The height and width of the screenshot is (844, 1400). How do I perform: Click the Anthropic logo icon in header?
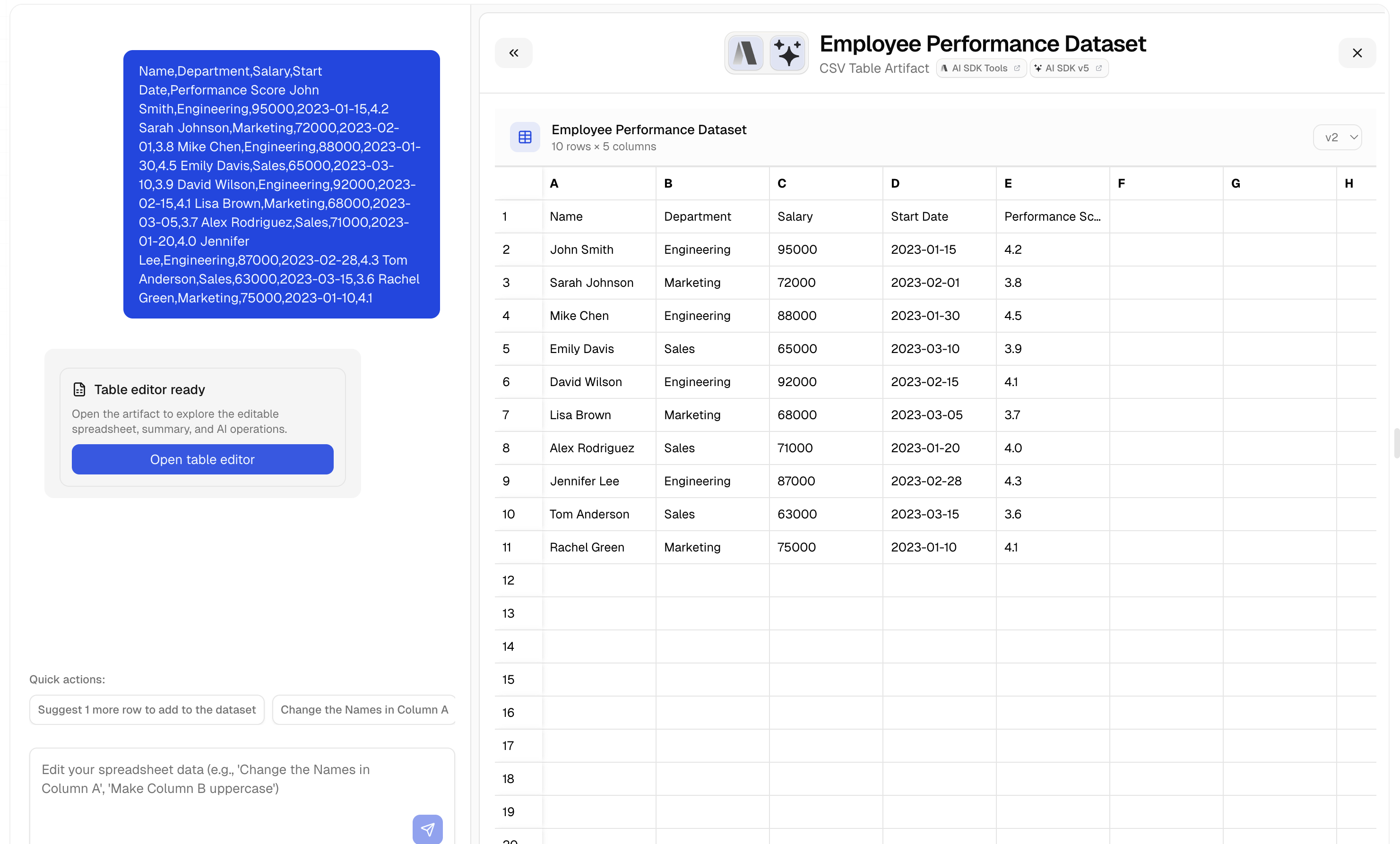click(745, 53)
